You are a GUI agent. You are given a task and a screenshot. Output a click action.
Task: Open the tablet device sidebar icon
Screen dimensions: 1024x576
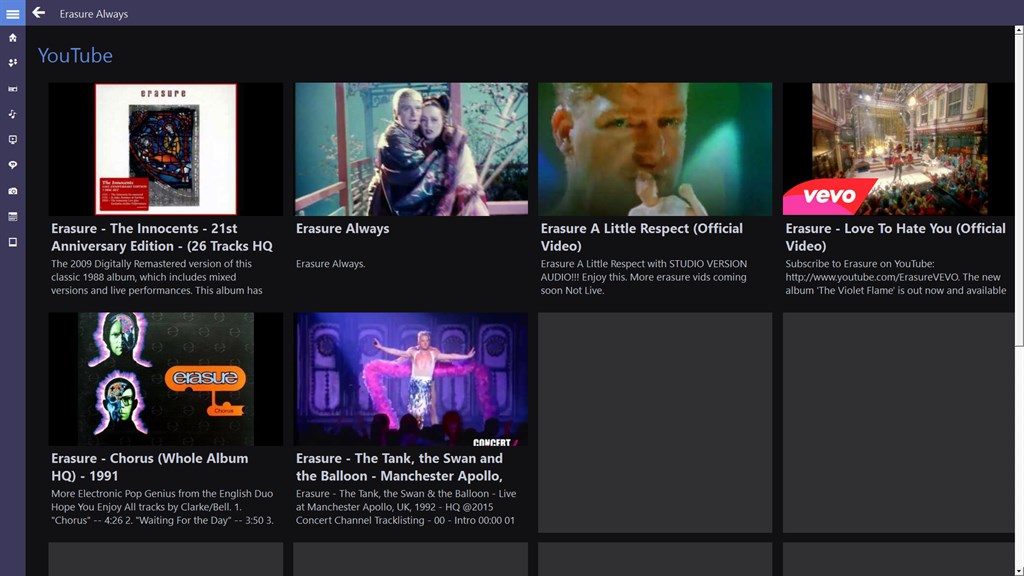pos(12,242)
